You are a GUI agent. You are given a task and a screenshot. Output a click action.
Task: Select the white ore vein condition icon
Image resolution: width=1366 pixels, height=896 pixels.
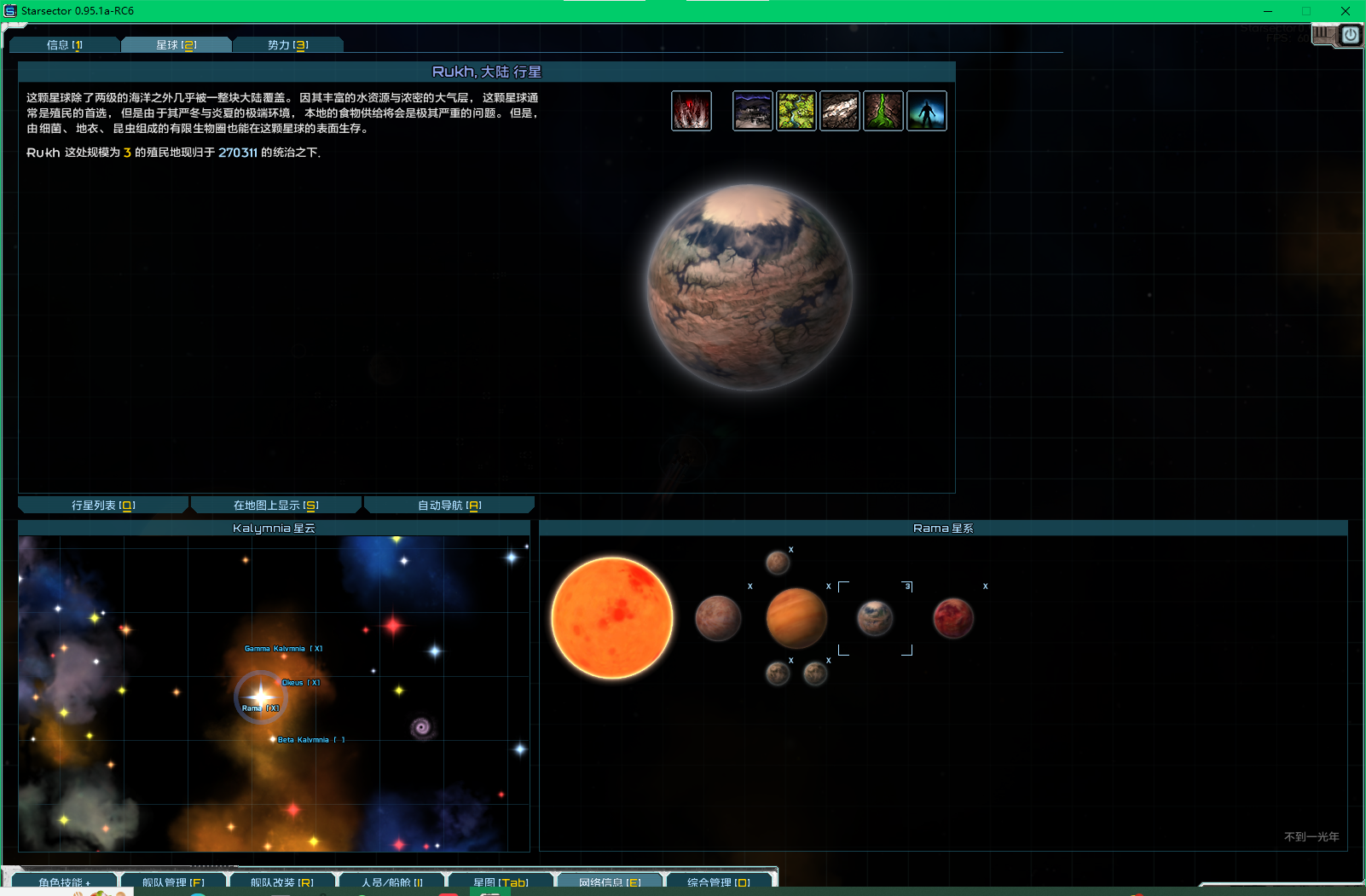[839, 111]
